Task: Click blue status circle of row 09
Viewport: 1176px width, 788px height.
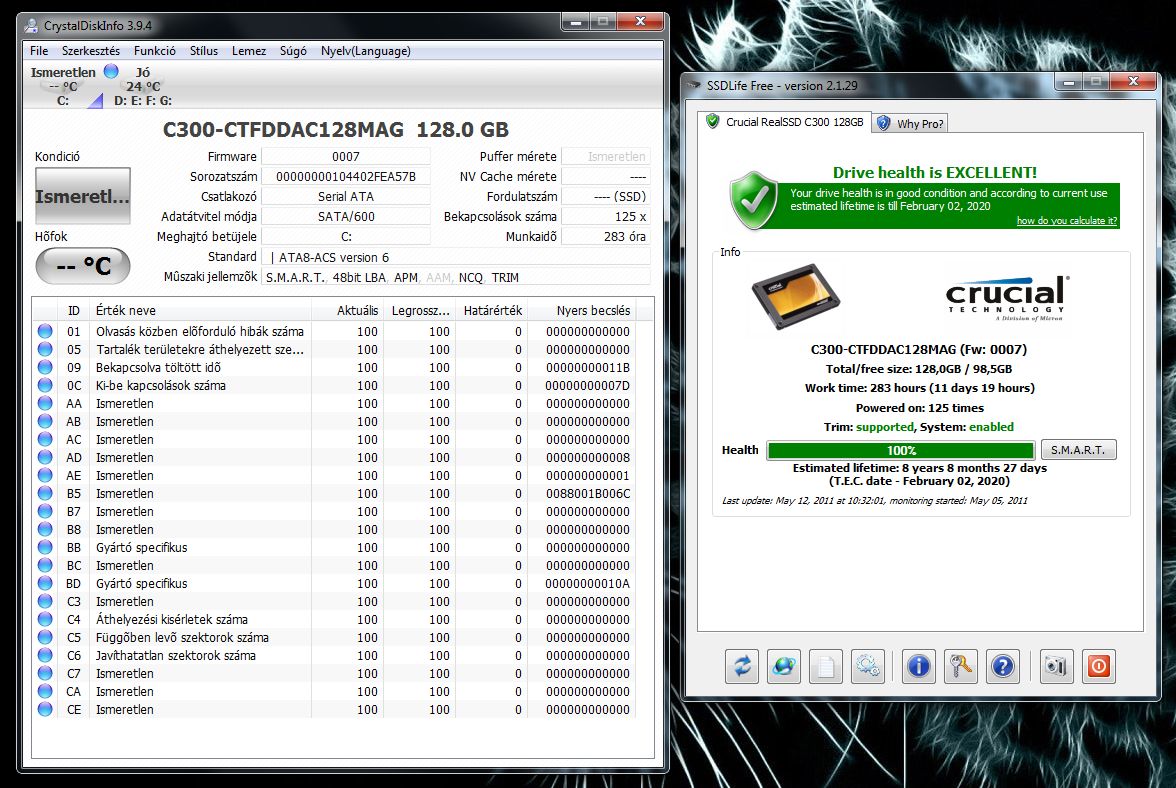Action: click(x=45, y=367)
